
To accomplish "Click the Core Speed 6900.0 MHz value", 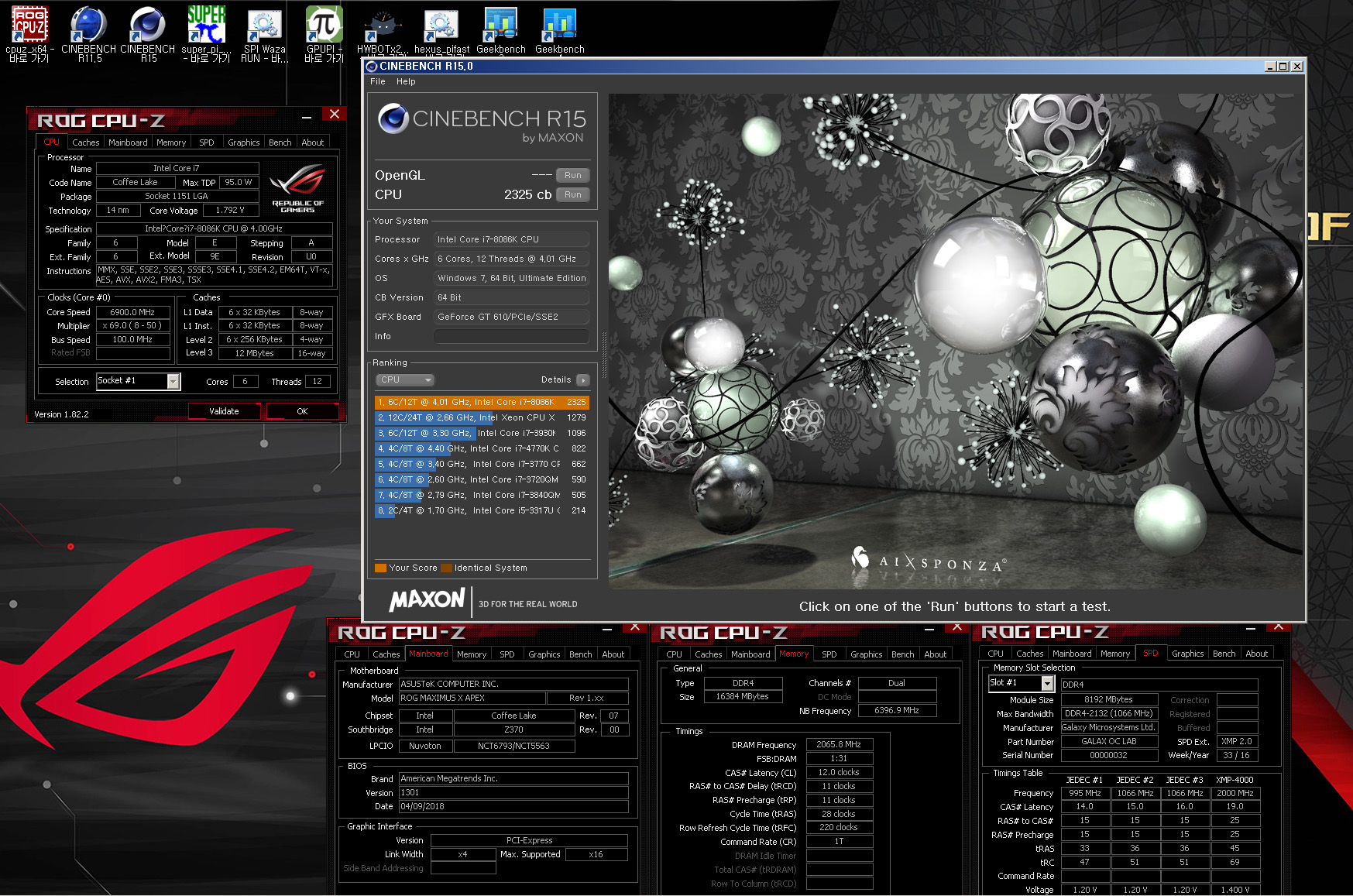I will [x=133, y=312].
